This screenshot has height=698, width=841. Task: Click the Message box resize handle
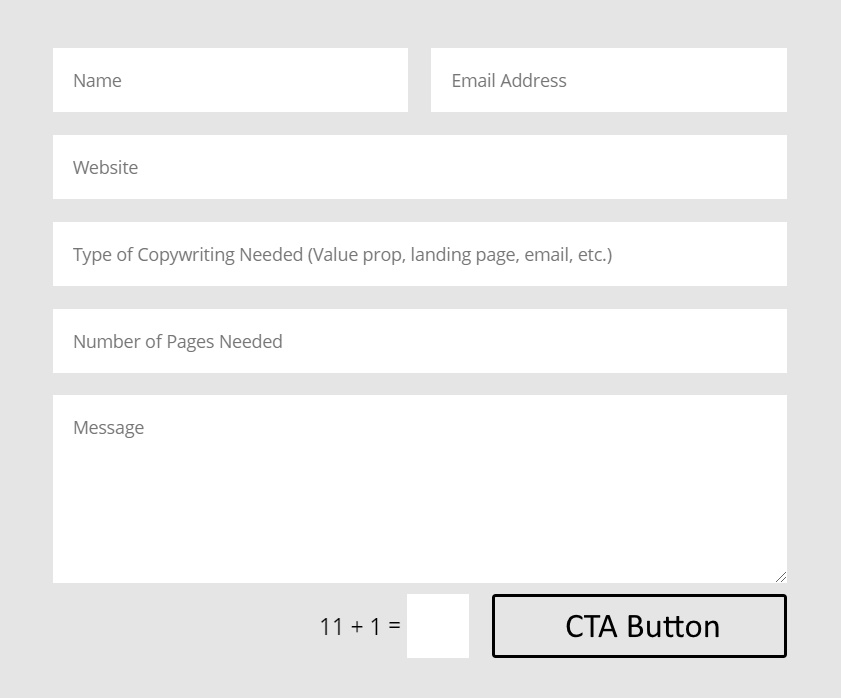point(781,577)
